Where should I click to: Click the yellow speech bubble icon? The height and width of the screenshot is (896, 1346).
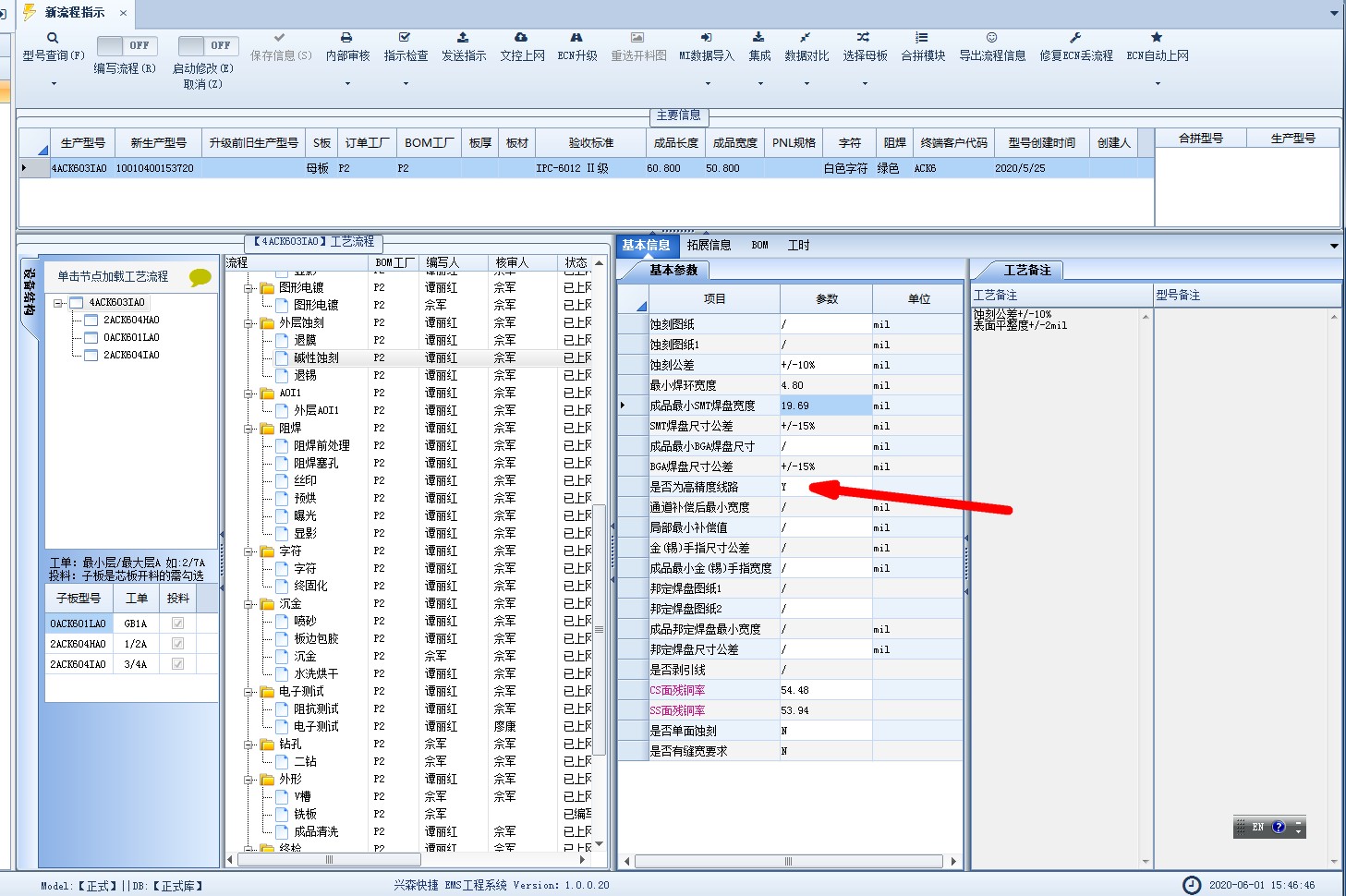200,276
